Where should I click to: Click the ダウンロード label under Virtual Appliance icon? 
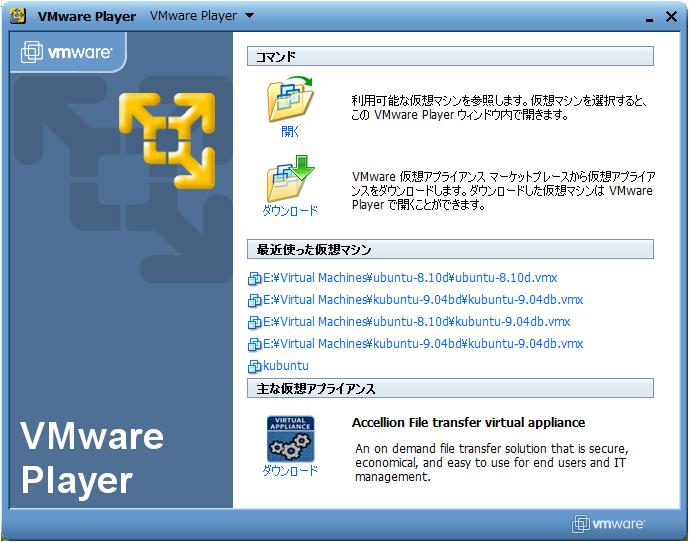point(290,470)
